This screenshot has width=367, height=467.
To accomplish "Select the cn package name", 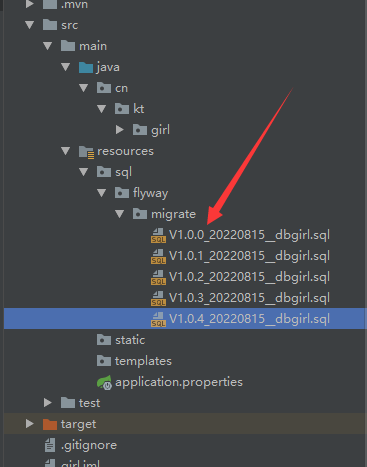I will click(121, 88).
